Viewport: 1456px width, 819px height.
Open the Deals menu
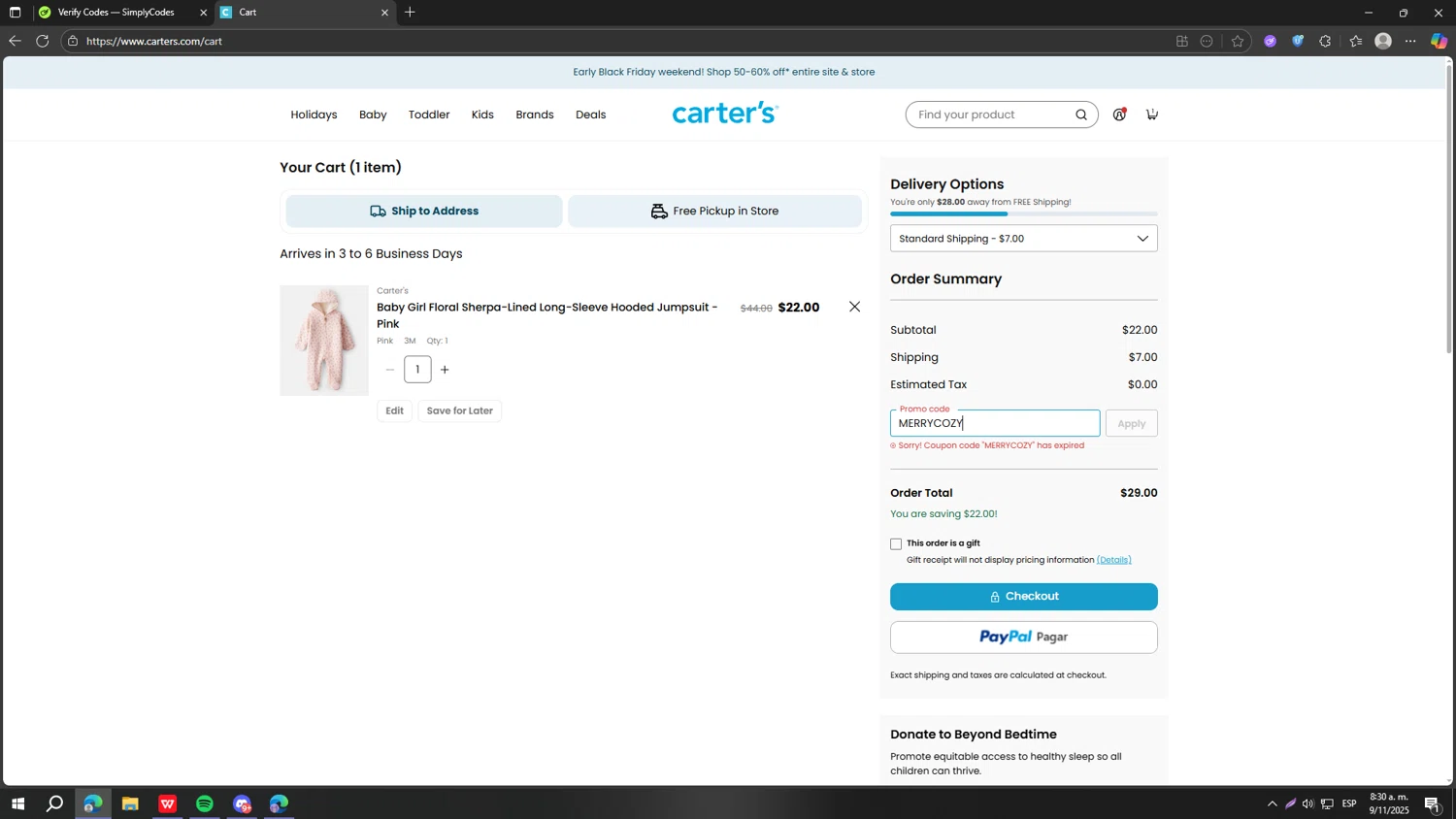point(590,115)
